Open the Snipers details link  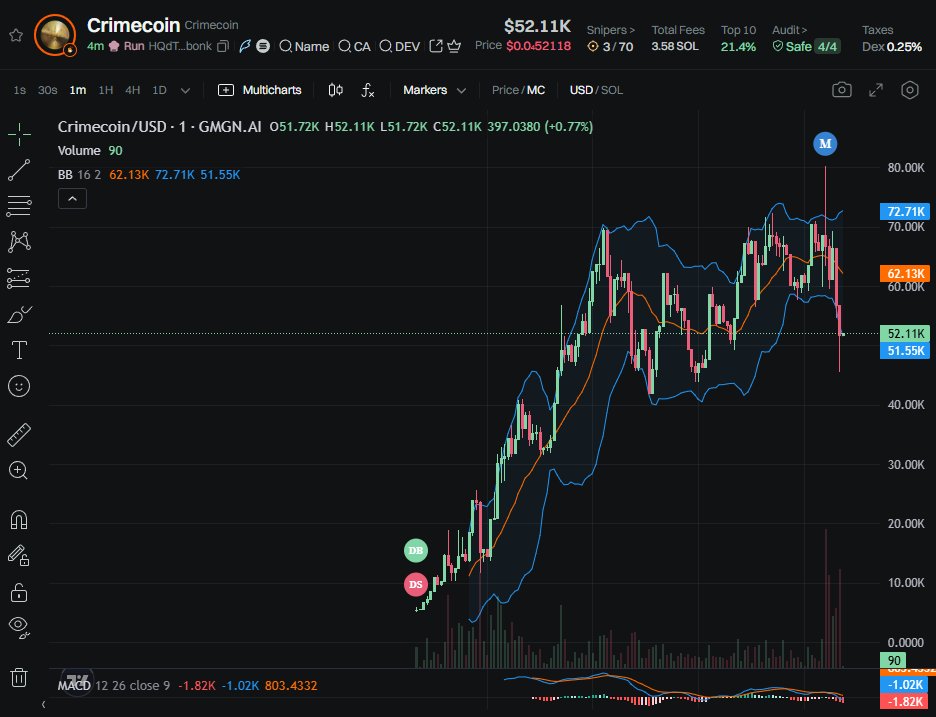[x=610, y=30]
